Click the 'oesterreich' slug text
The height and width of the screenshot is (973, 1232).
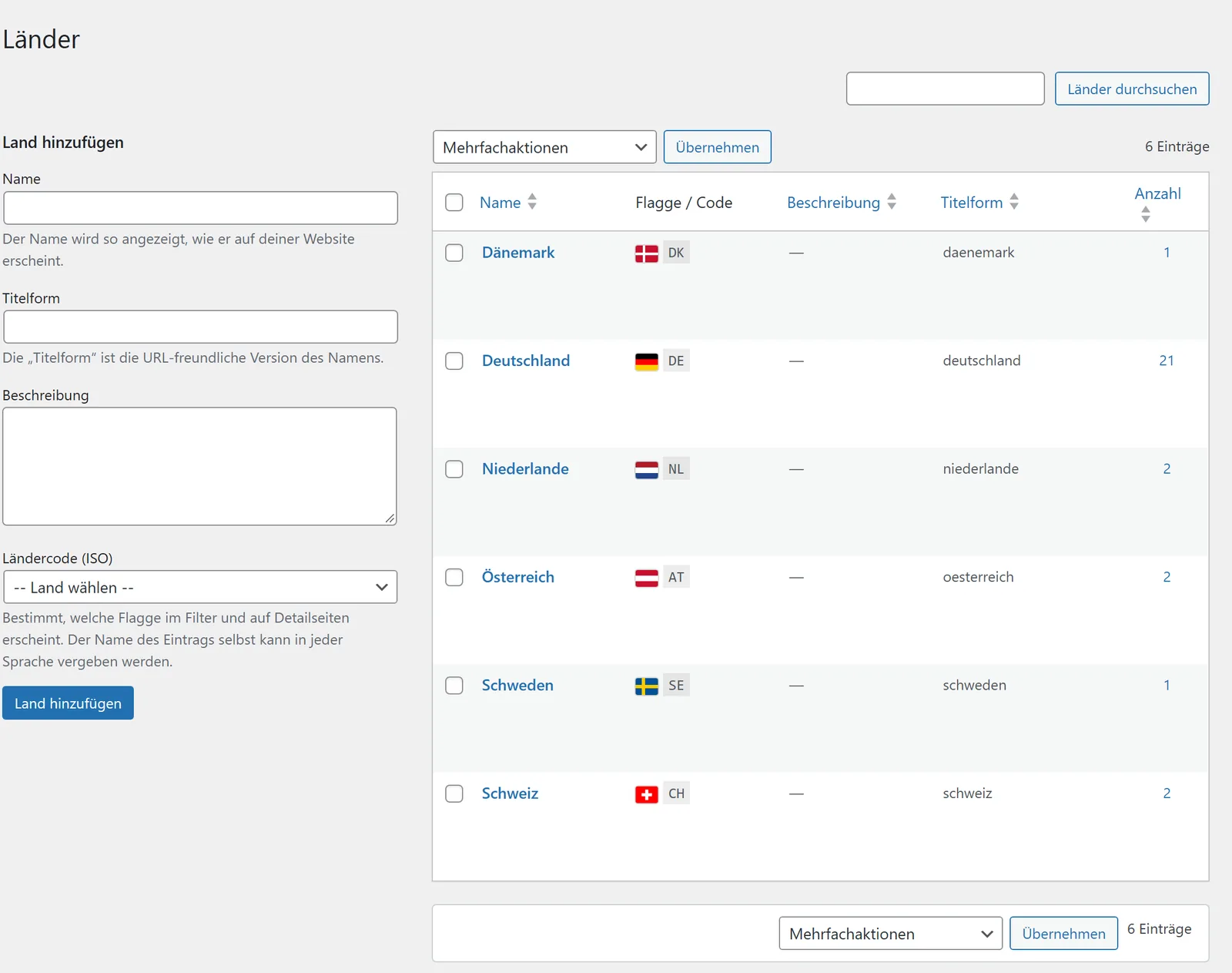click(x=978, y=577)
